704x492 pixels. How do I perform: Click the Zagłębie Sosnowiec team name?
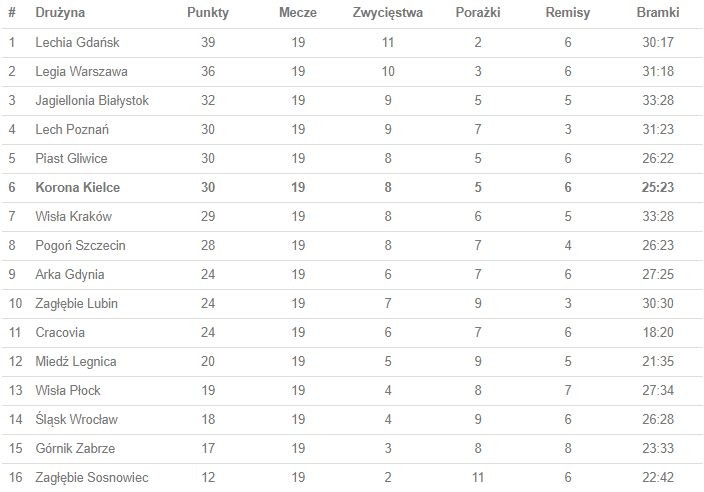pos(92,478)
